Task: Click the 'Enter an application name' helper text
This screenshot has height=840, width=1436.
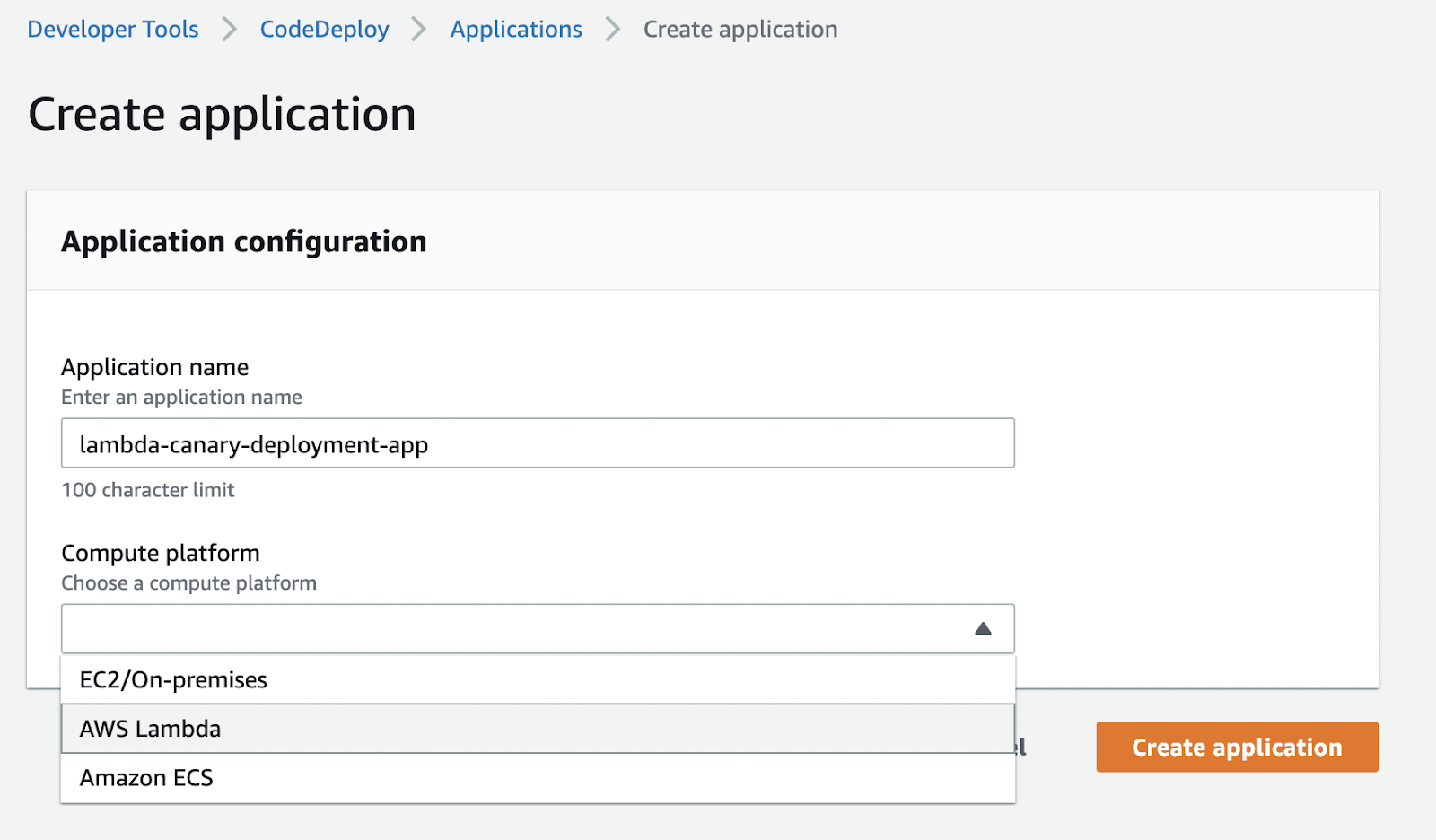Action: [182, 398]
